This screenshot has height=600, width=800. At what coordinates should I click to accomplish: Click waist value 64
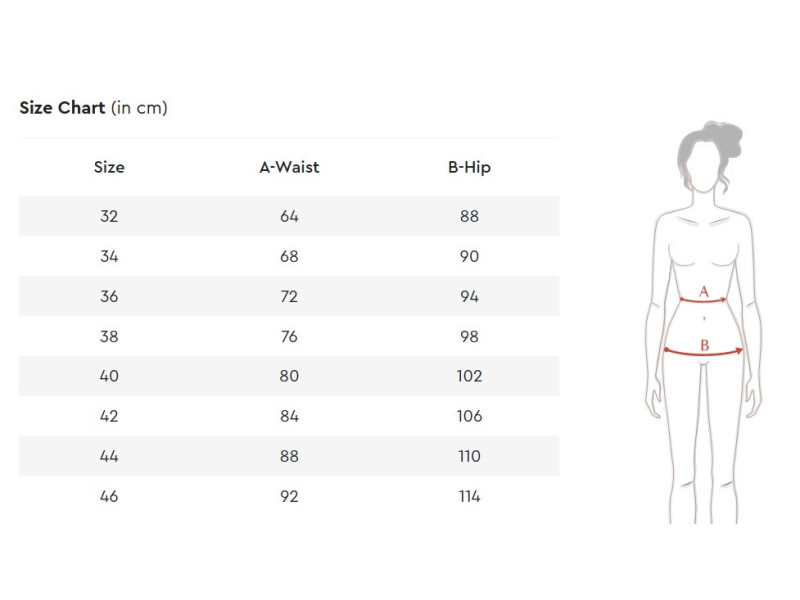click(x=289, y=216)
